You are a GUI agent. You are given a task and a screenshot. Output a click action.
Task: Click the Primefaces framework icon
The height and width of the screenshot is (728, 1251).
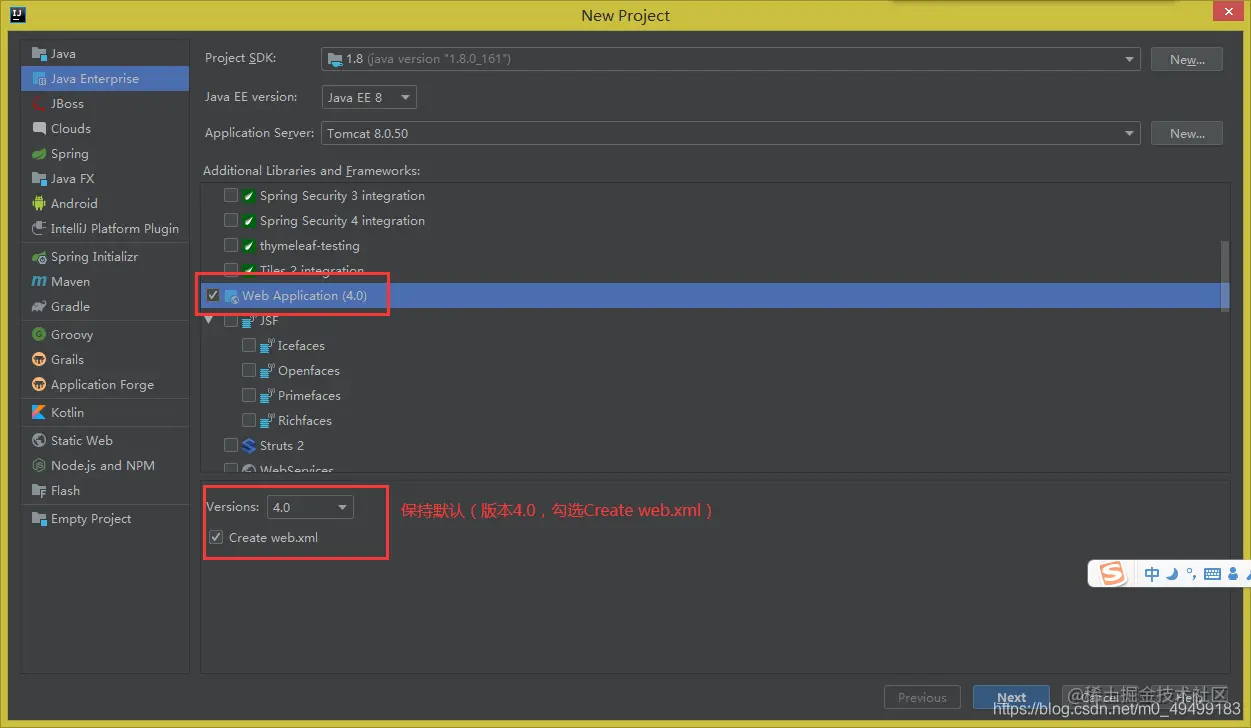pyautogui.click(x=267, y=396)
